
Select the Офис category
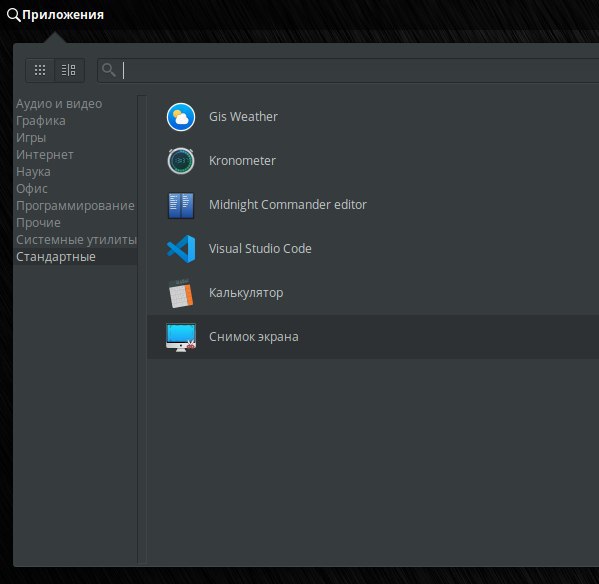point(32,189)
